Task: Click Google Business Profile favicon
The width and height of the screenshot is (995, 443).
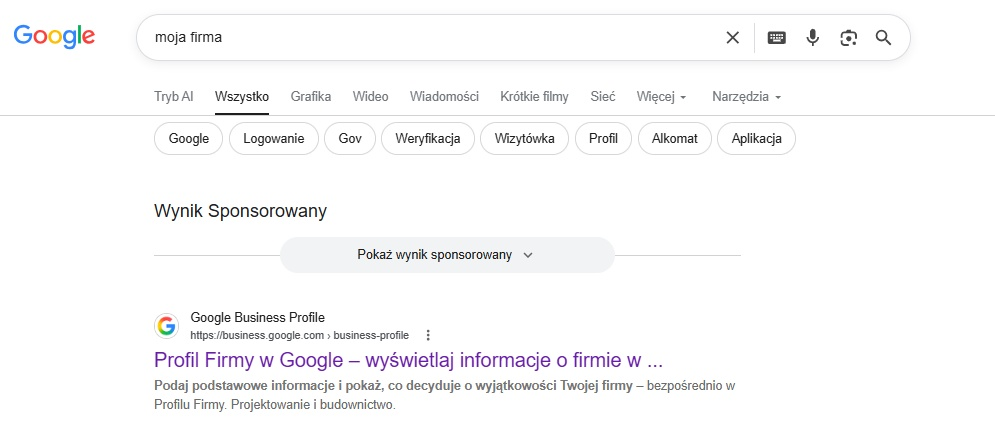Action: click(x=166, y=326)
